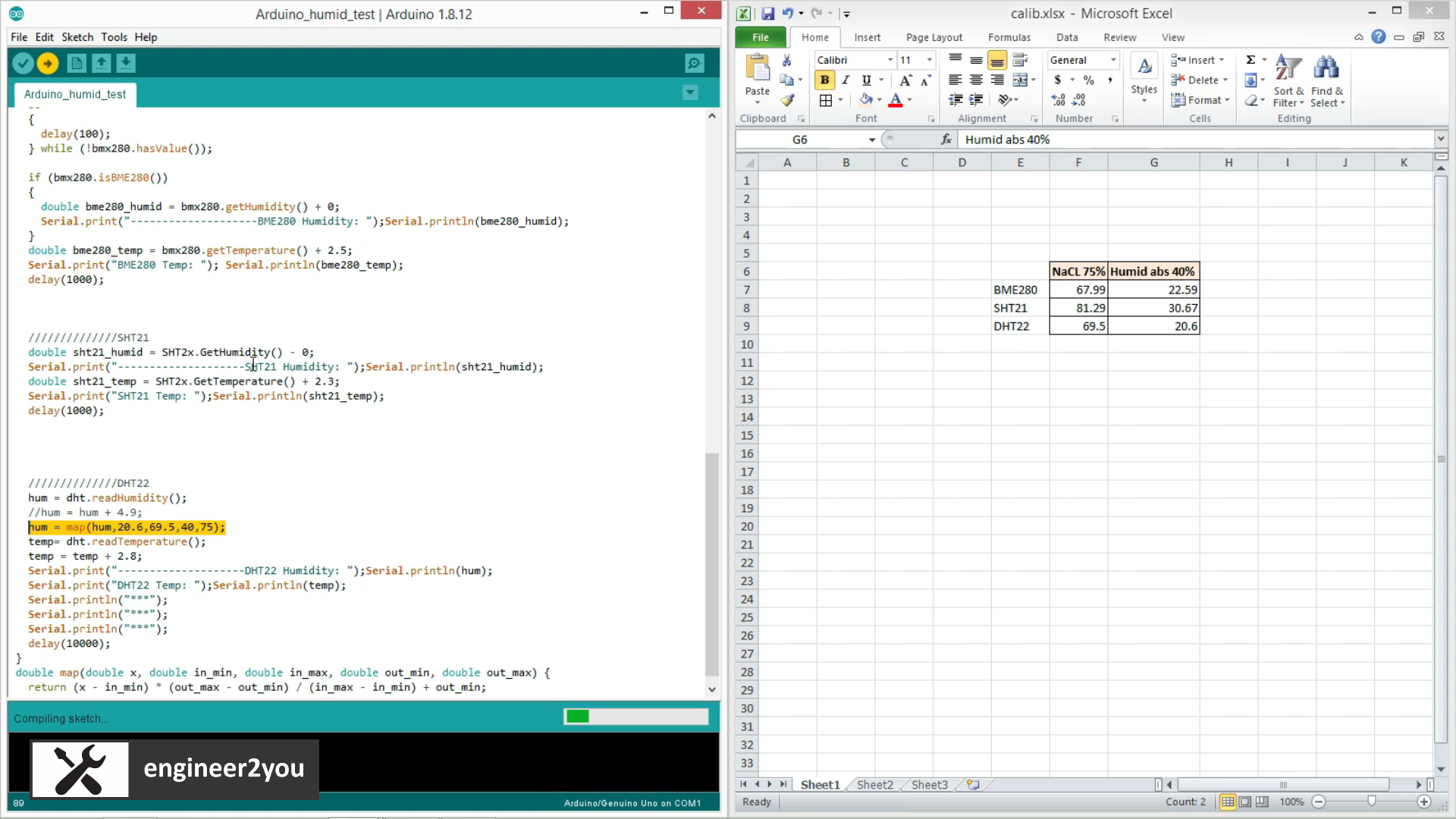Toggle Italic formatting in Excel
Screen dimensions: 1456x819
[845, 80]
